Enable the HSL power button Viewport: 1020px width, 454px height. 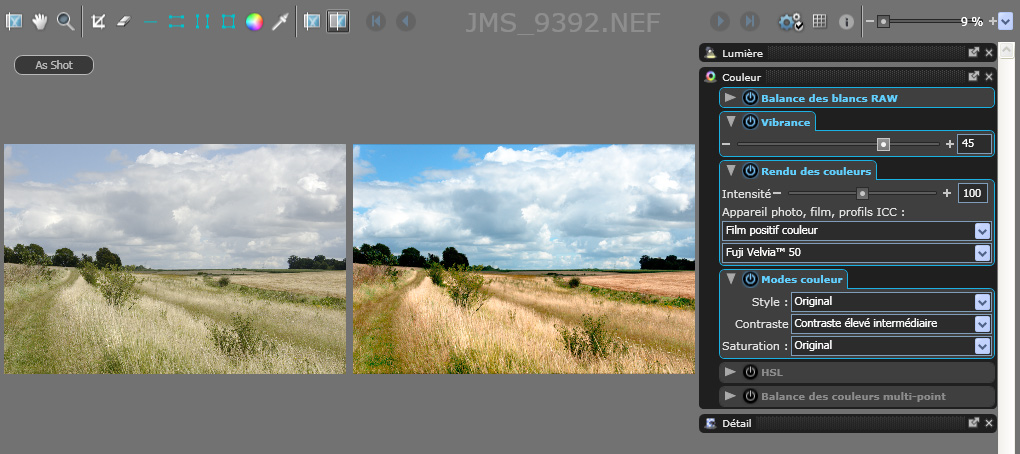click(x=751, y=372)
